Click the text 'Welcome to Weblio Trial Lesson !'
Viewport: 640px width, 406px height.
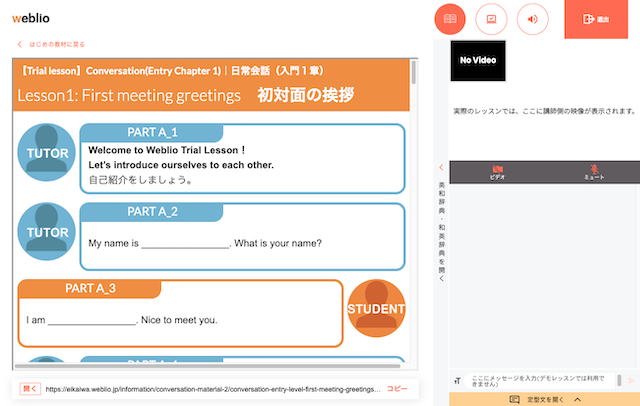point(167,150)
